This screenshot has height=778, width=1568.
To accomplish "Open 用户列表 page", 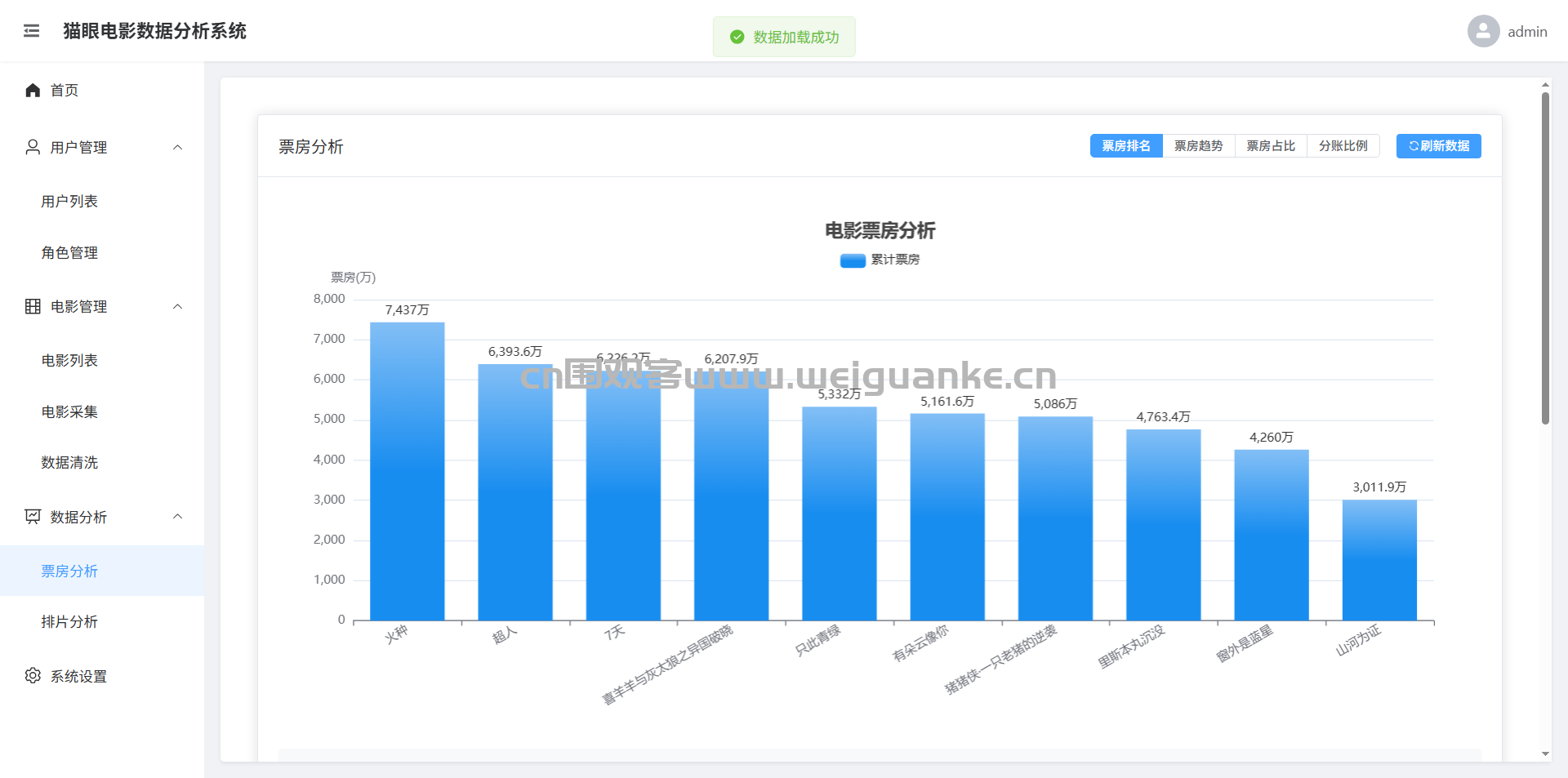I will (102, 201).
